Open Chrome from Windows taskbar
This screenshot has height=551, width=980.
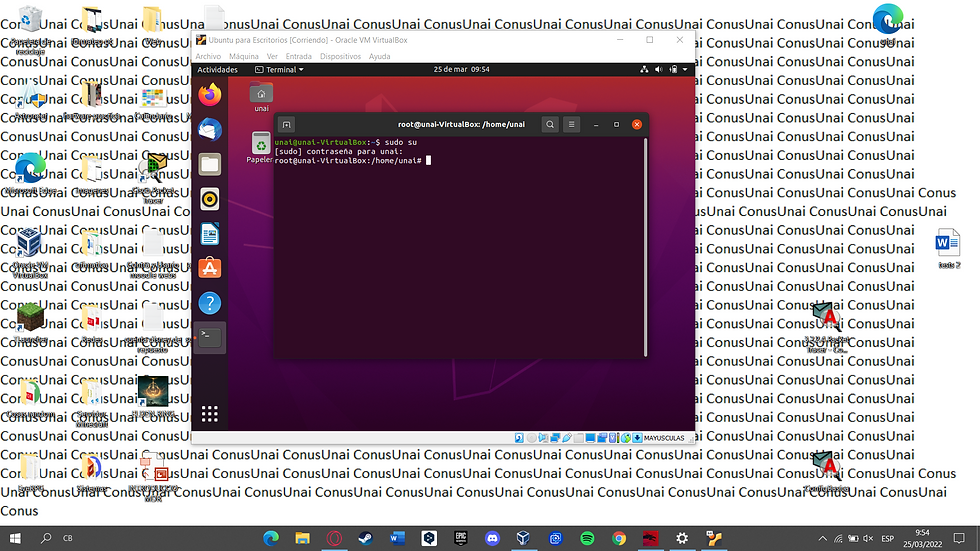point(619,538)
